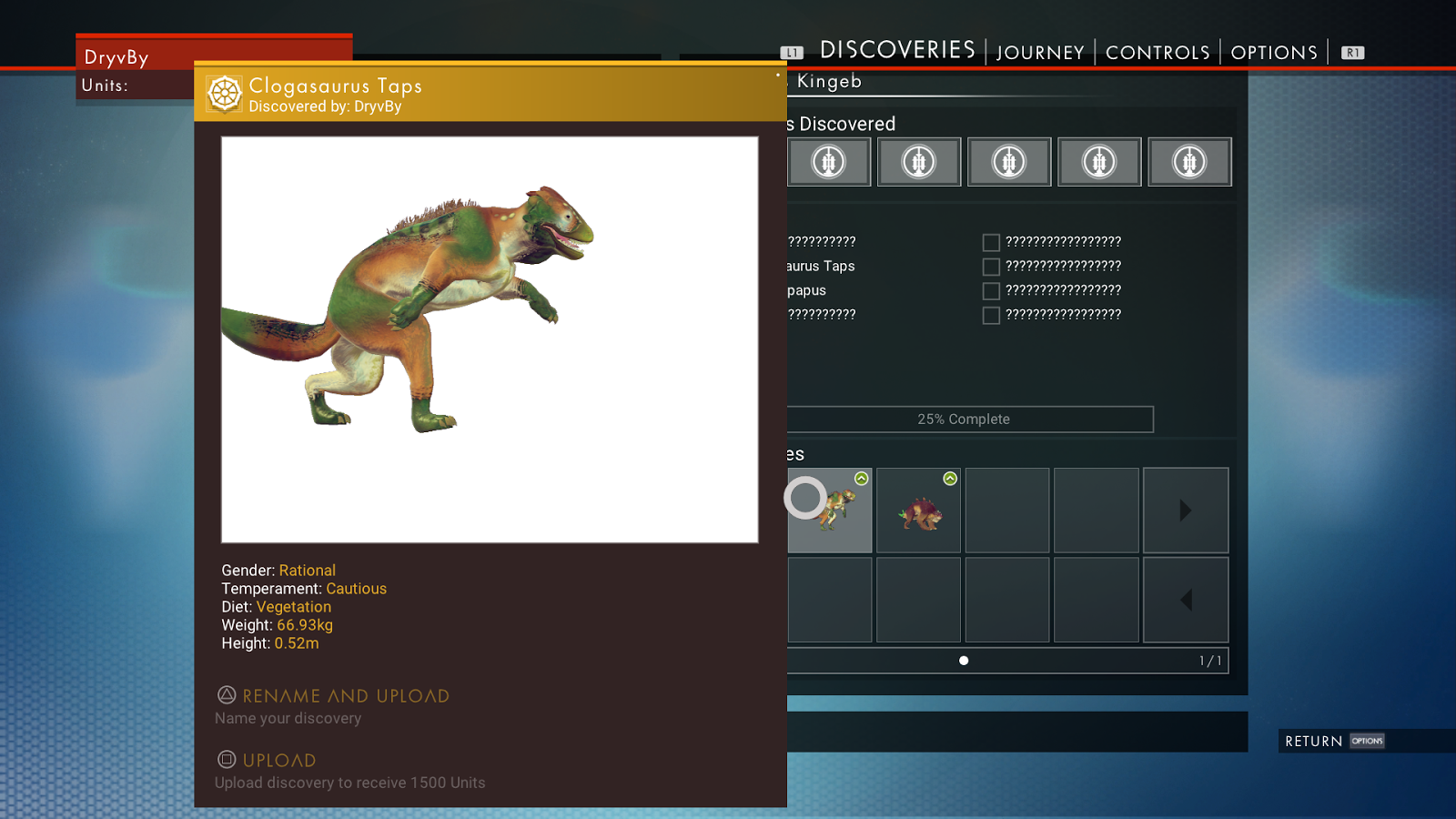Viewport: 1456px width, 819px height.
Task: Toggle the fourth ????? checkbox
Action: click(991, 316)
